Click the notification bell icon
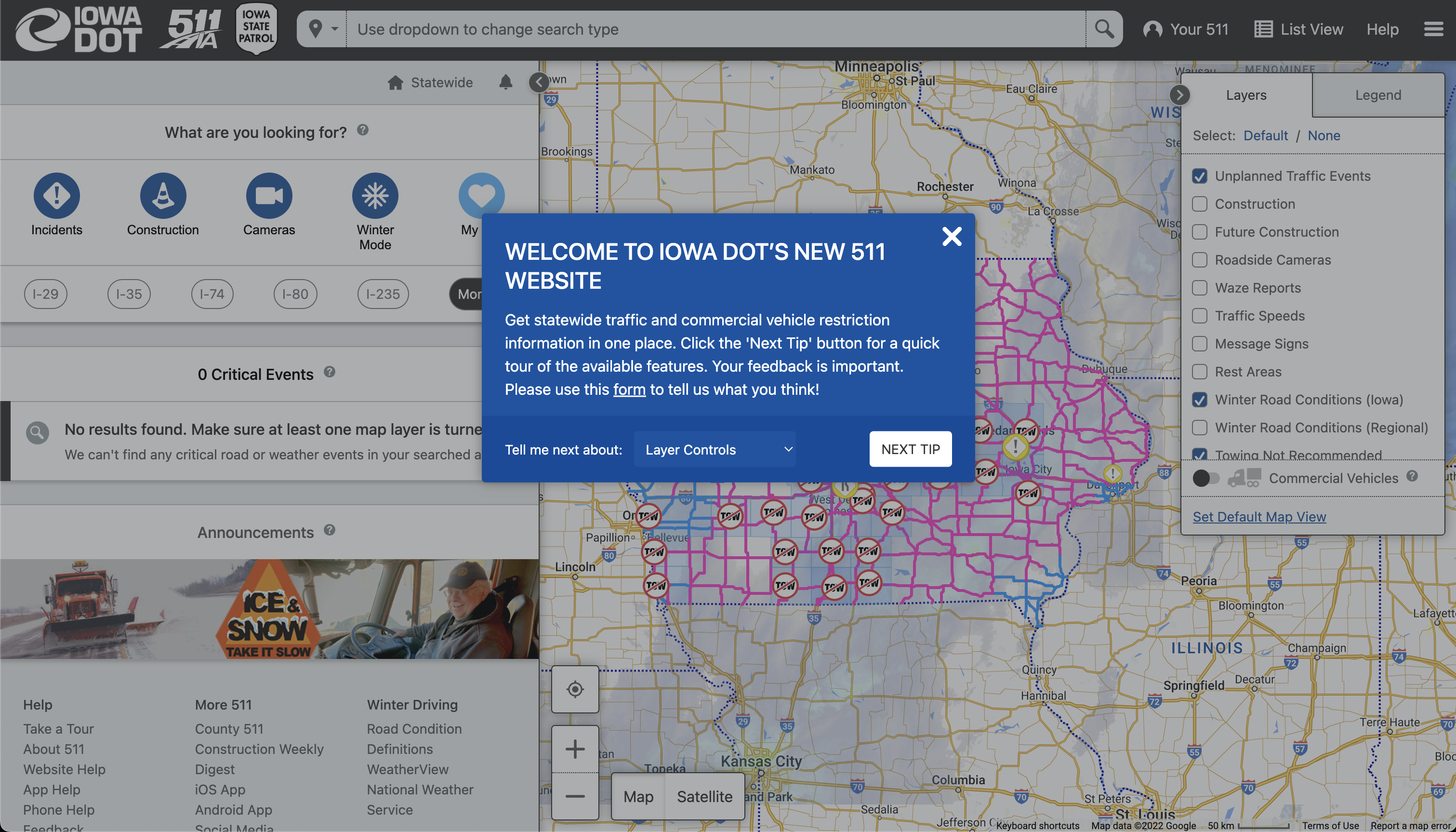 [x=505, y=82]
